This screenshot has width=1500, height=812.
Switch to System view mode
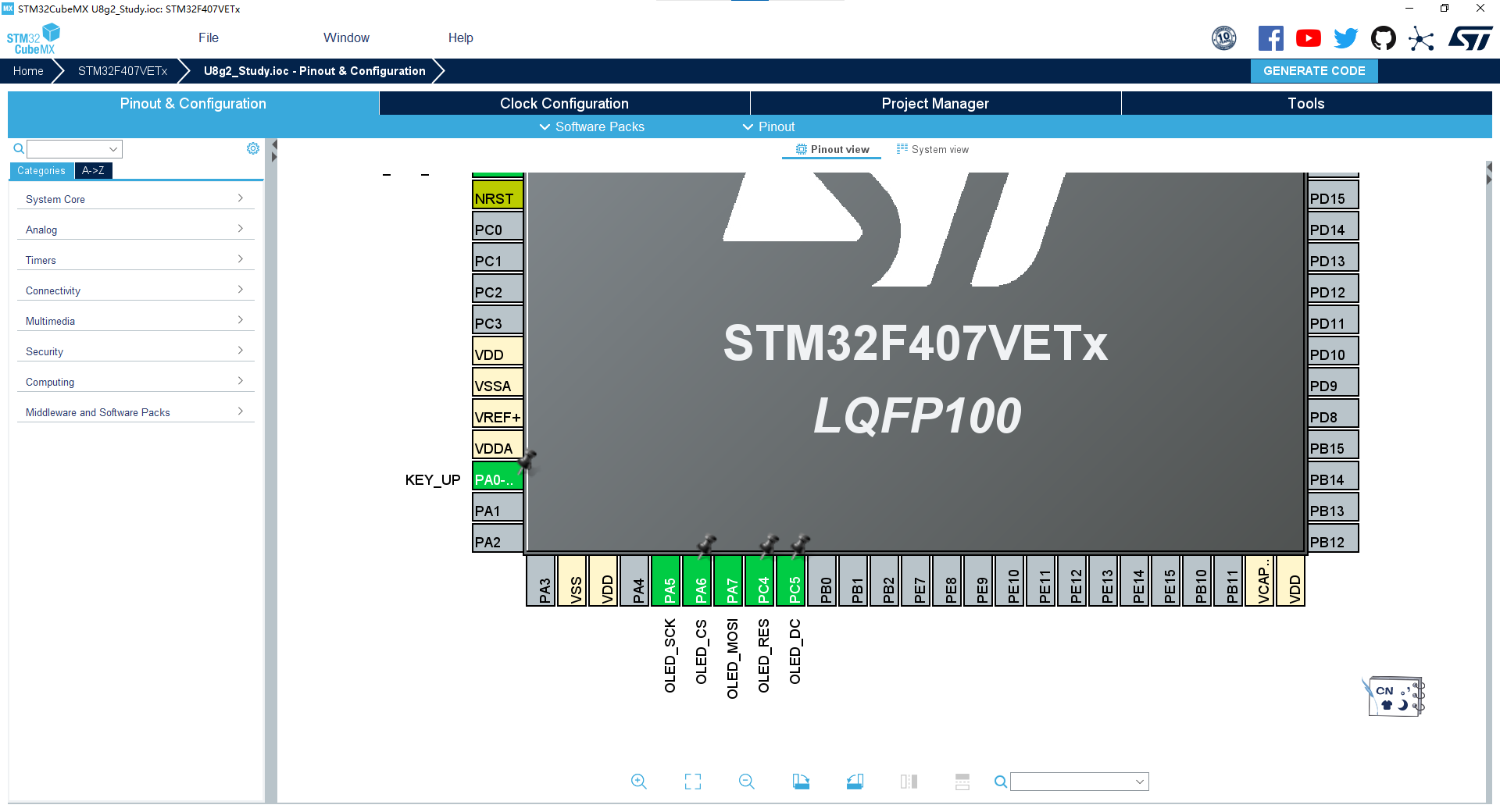932,149
